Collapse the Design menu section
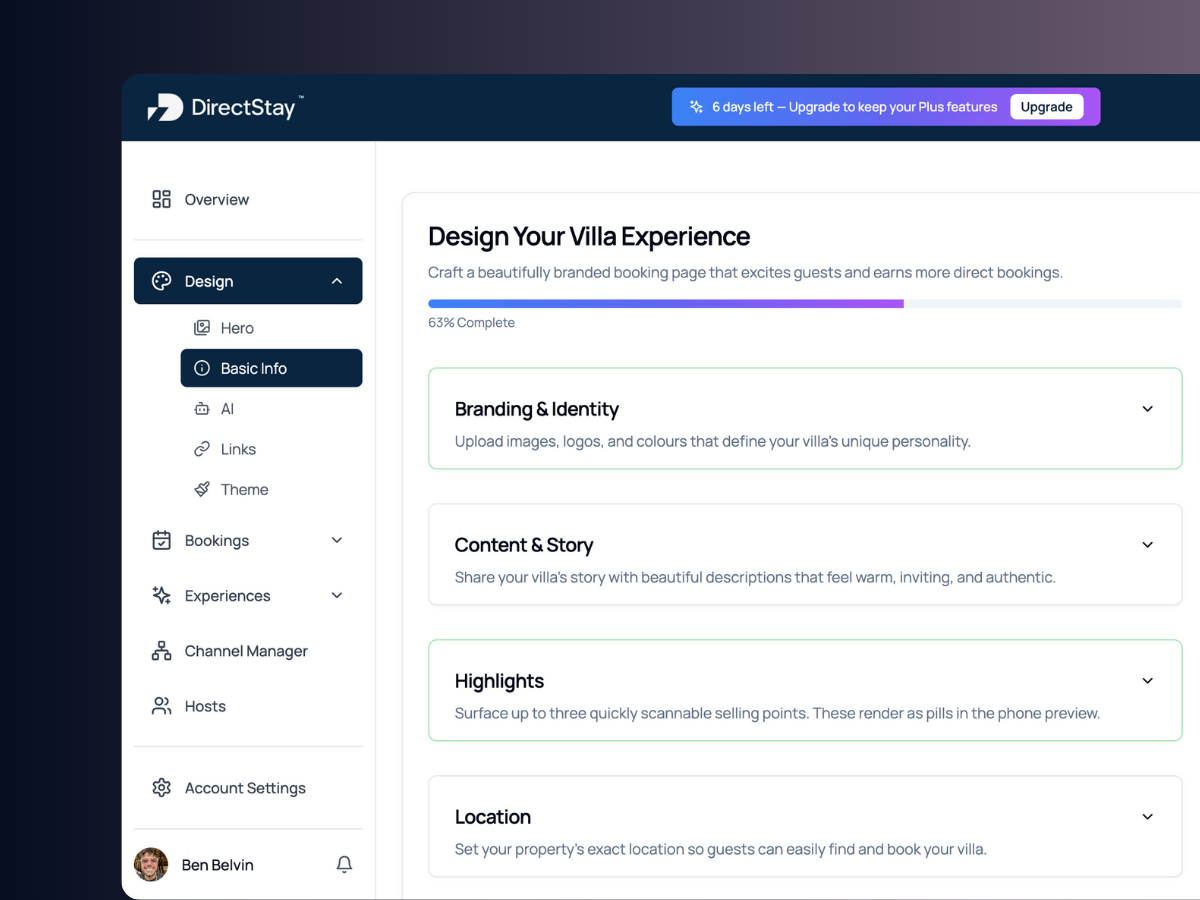 (x=337, y=281)
